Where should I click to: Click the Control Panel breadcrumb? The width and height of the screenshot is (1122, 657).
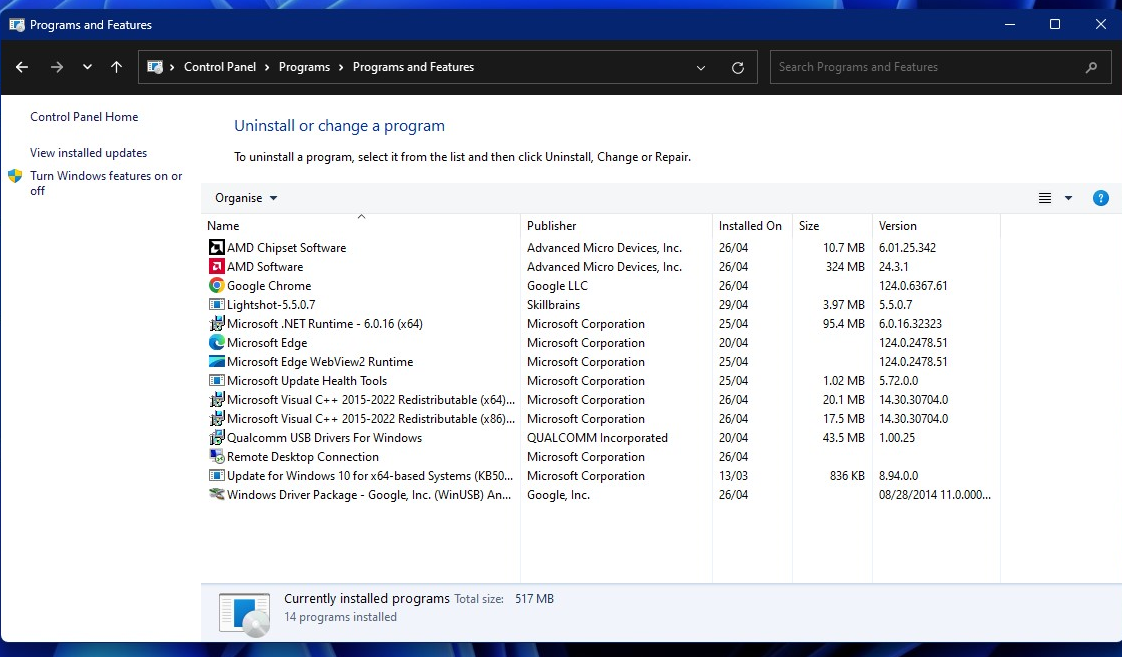coord(220,67)
